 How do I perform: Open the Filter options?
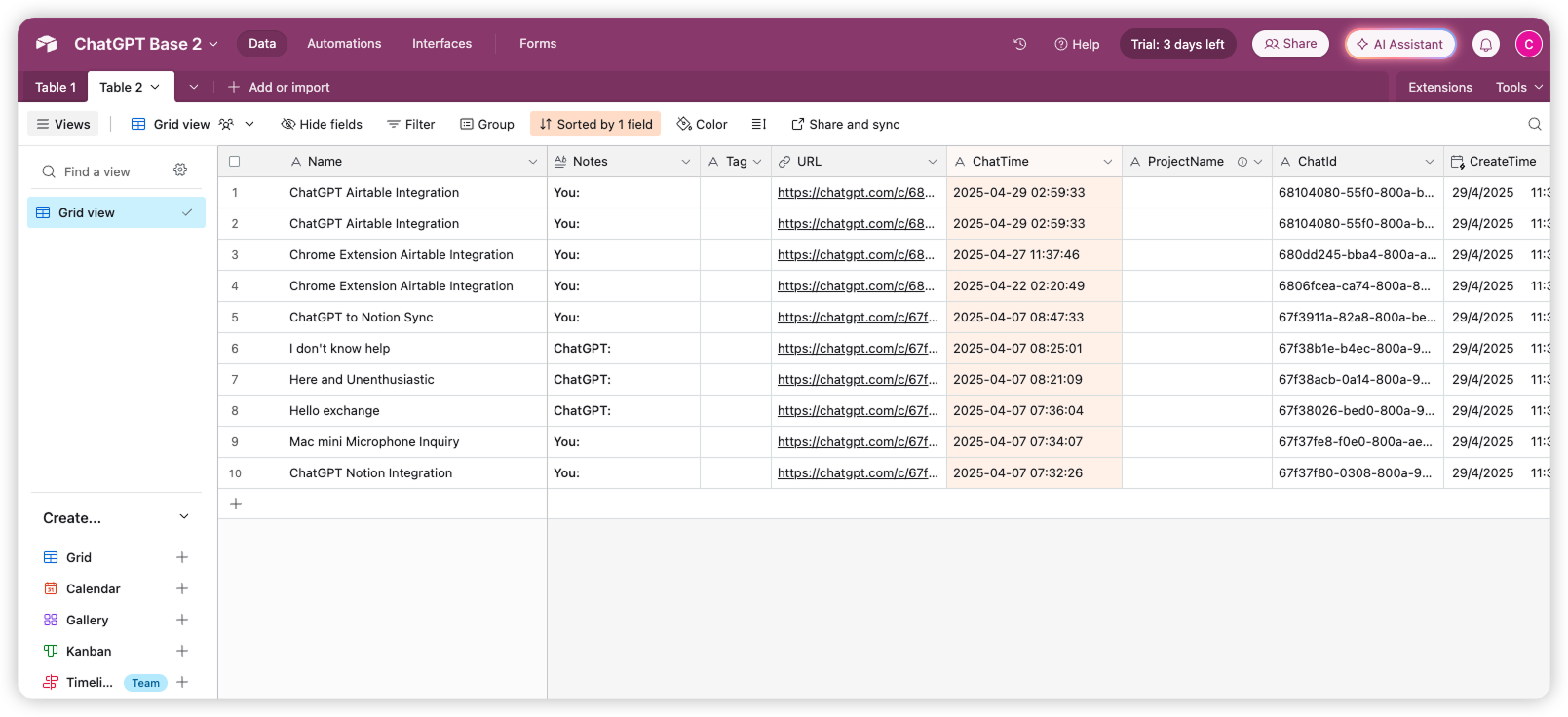pyautogui.click(x=410, y=124)
